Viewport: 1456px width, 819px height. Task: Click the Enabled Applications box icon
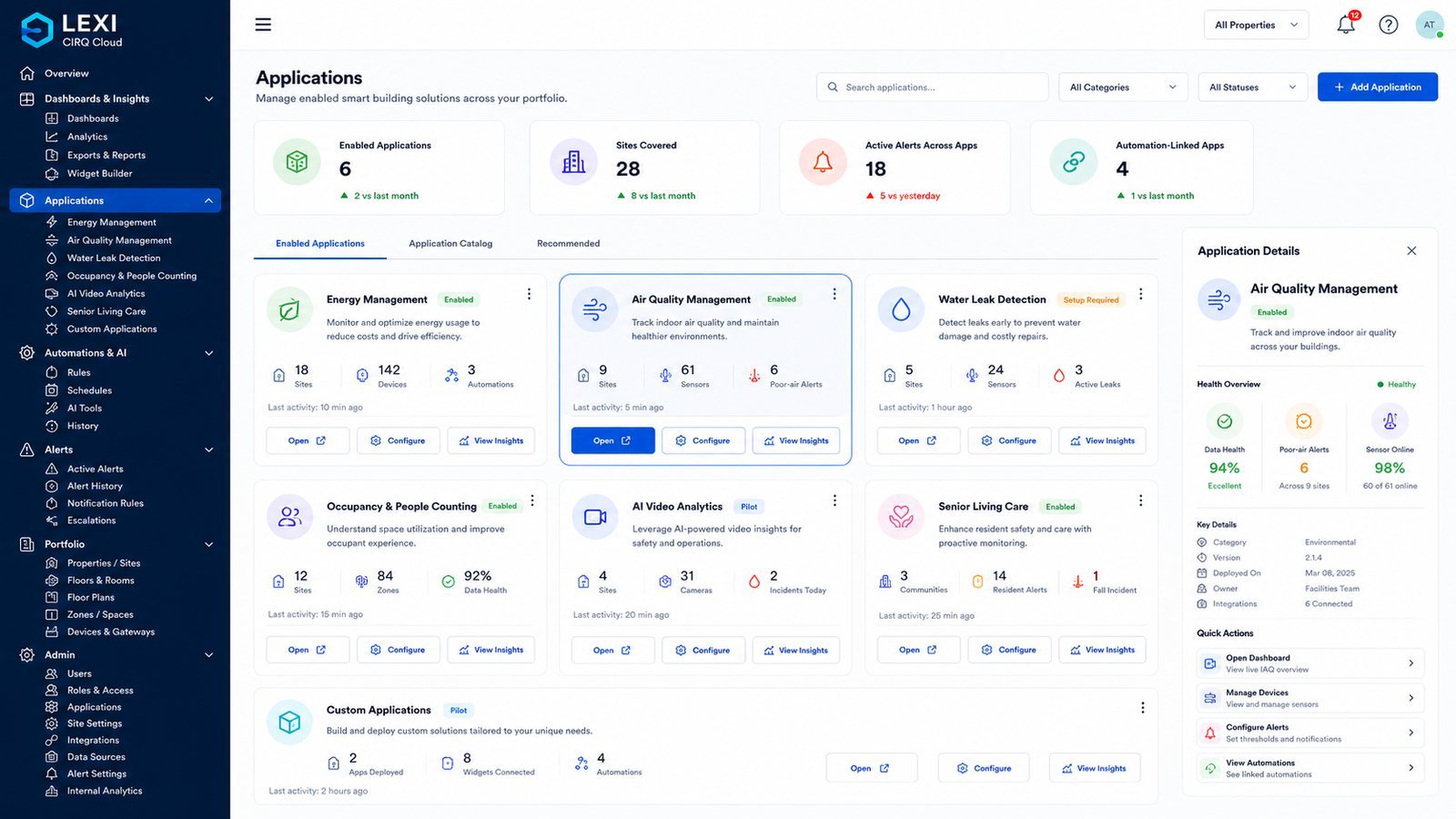297,162
